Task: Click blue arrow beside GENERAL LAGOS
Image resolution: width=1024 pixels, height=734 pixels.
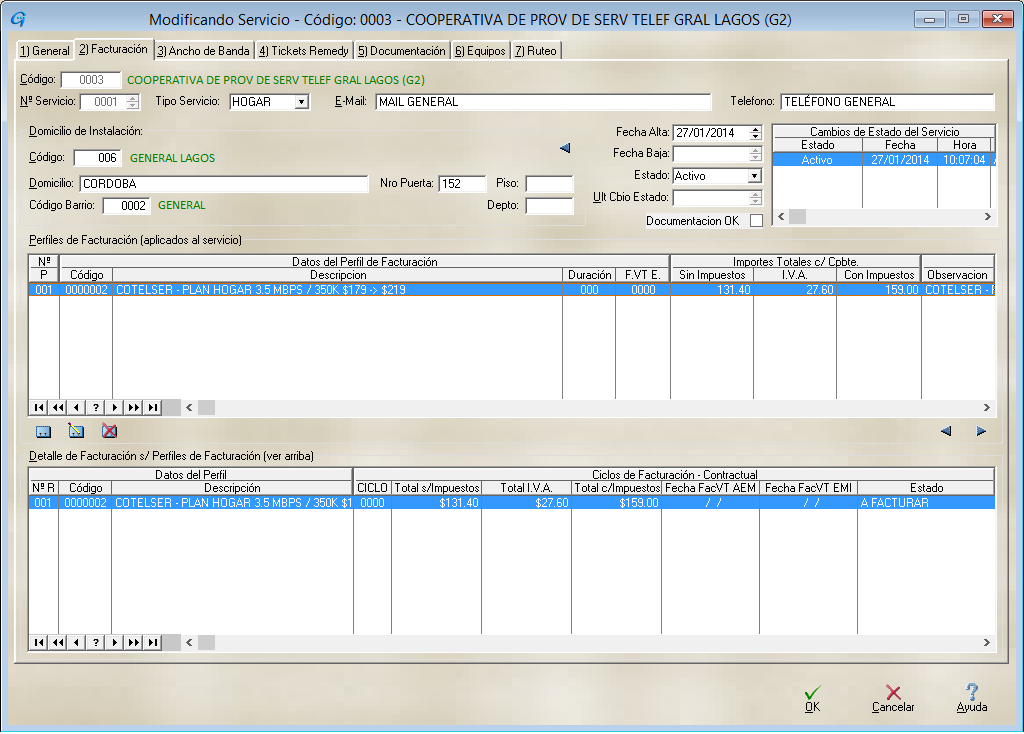Action: [x=565, y=148]
